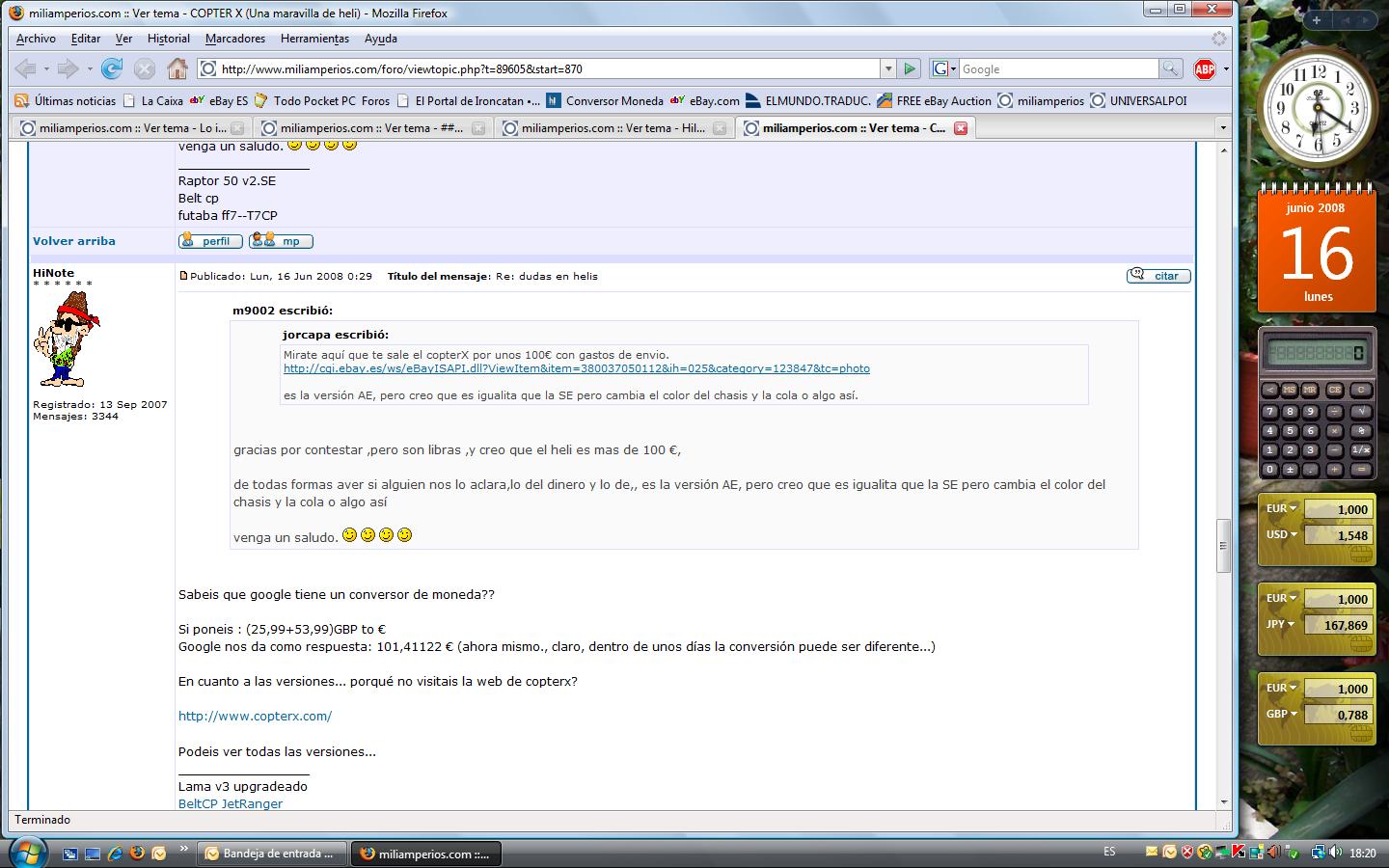
Task: Open the Marcadores menu
Action: 234,39
